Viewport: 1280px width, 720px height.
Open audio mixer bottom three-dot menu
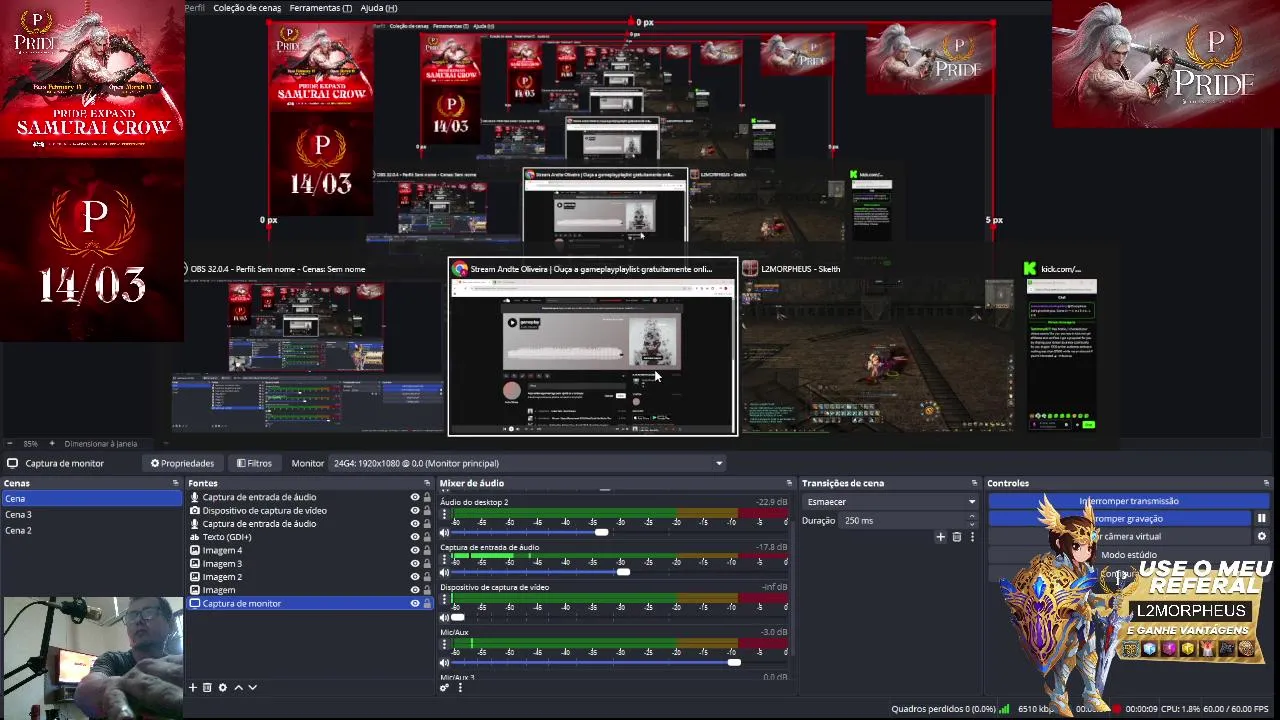pyautogui.click(x=460, y=687)
